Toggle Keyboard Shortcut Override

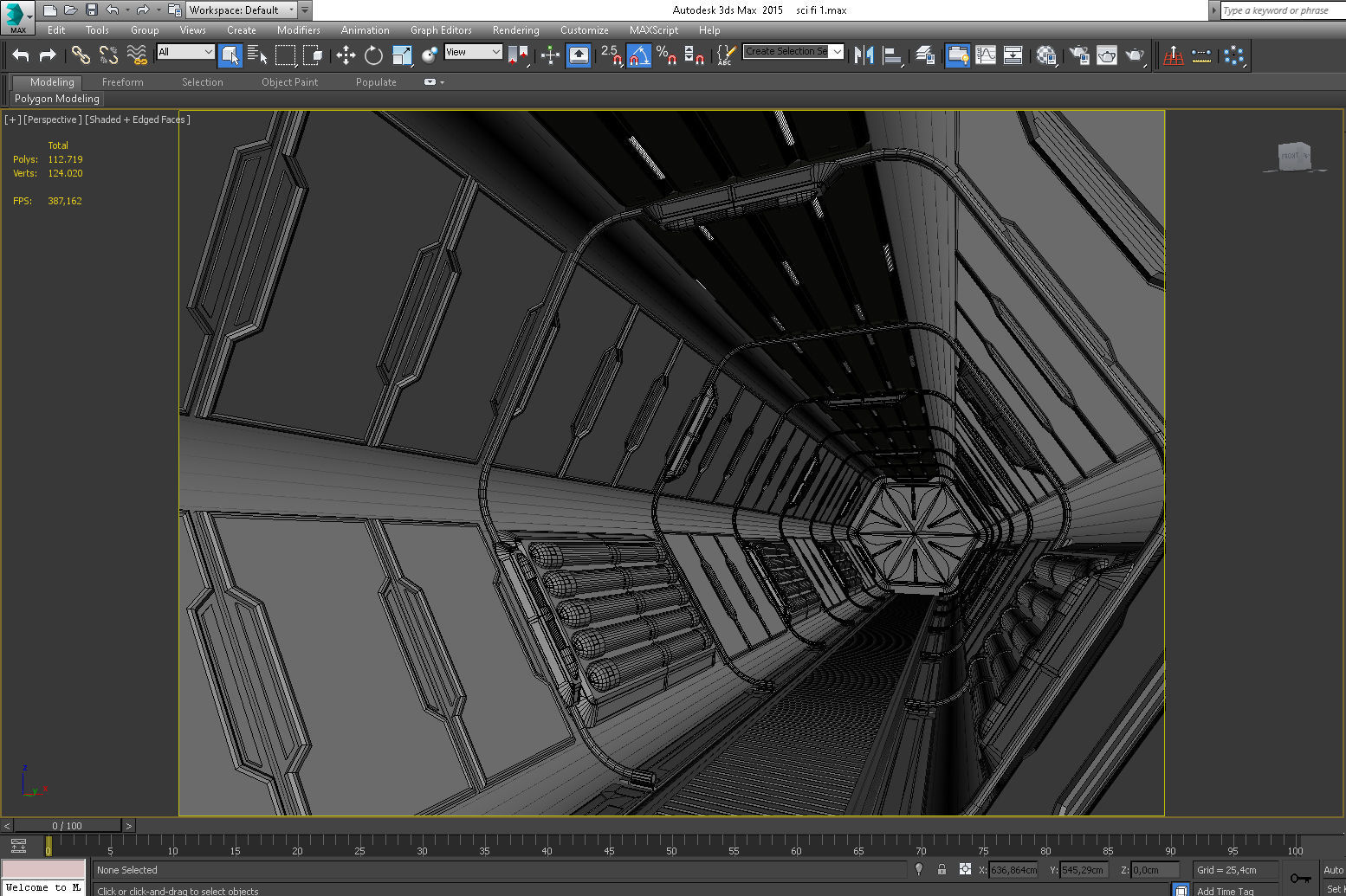579,55
